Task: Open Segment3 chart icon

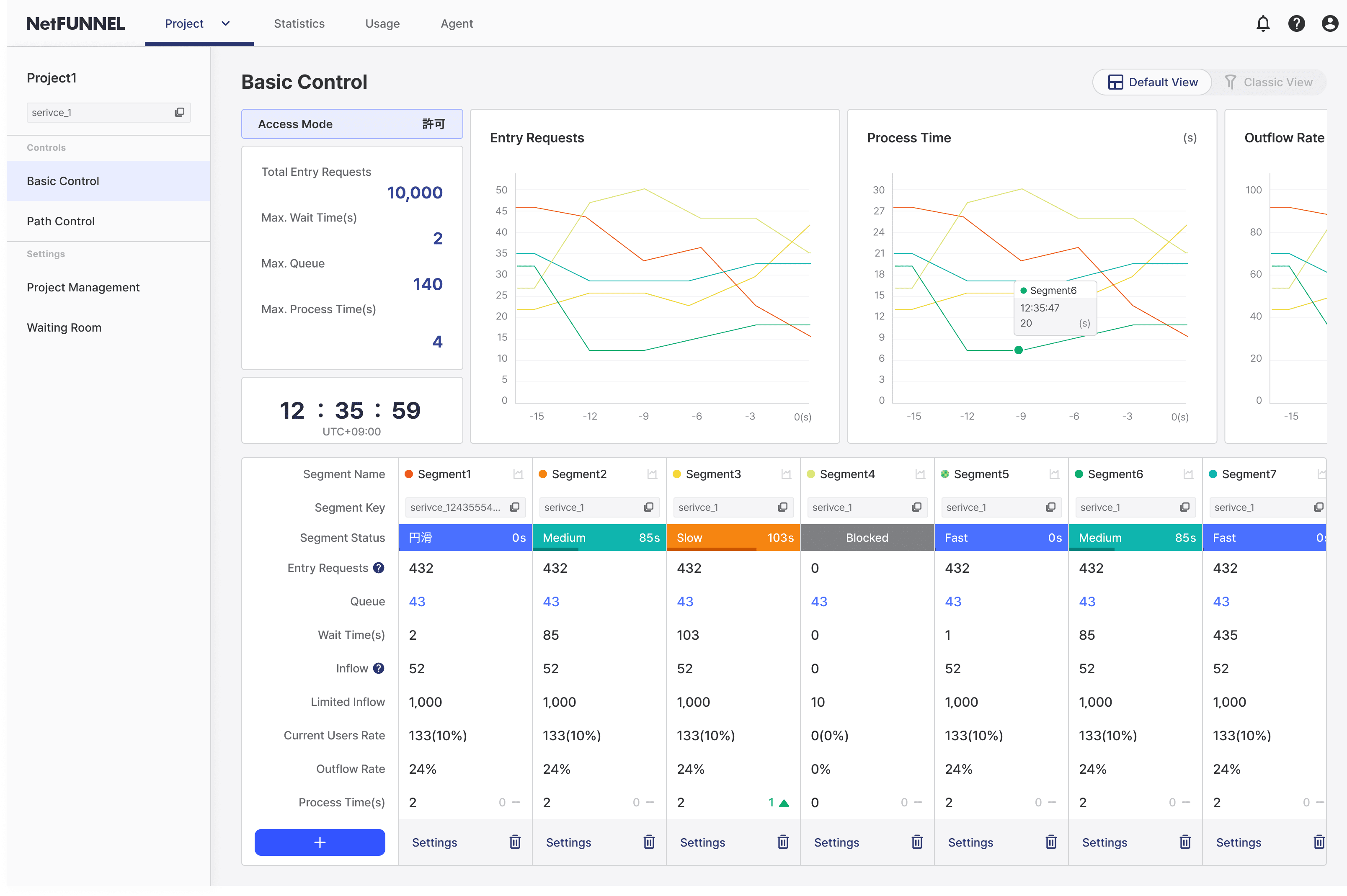Action: tap(786, 474)
